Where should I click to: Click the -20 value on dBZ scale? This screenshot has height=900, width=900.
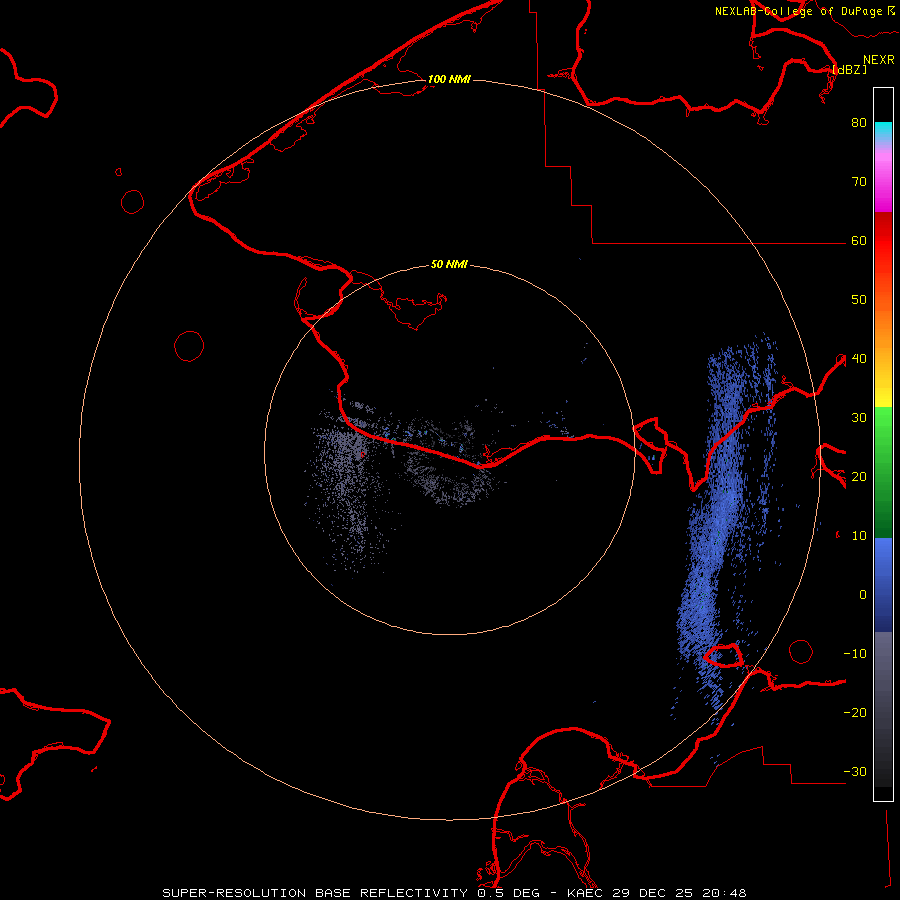pyautogui.click(x=855, y=713)
